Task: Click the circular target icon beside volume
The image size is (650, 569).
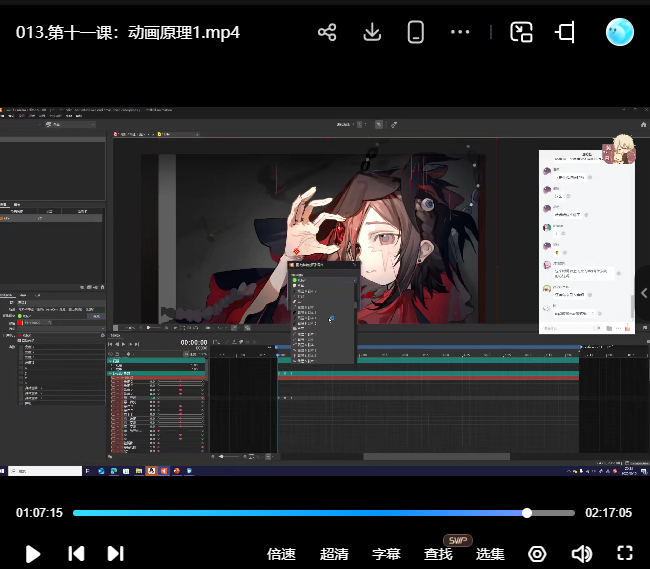Action: (x=538, y=554)
